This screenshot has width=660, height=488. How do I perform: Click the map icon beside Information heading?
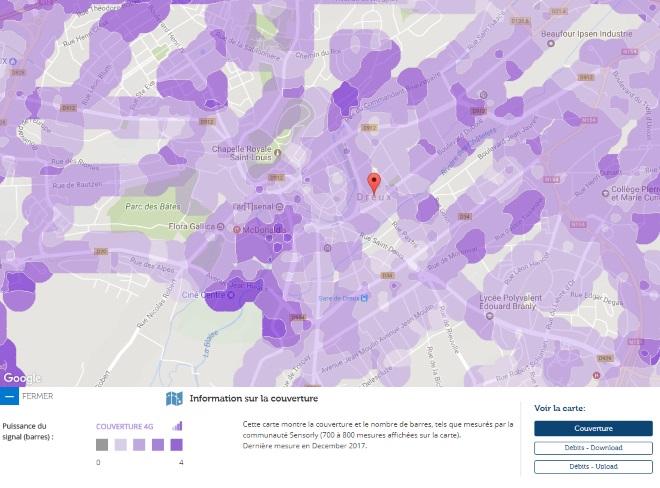click(174, 398)
